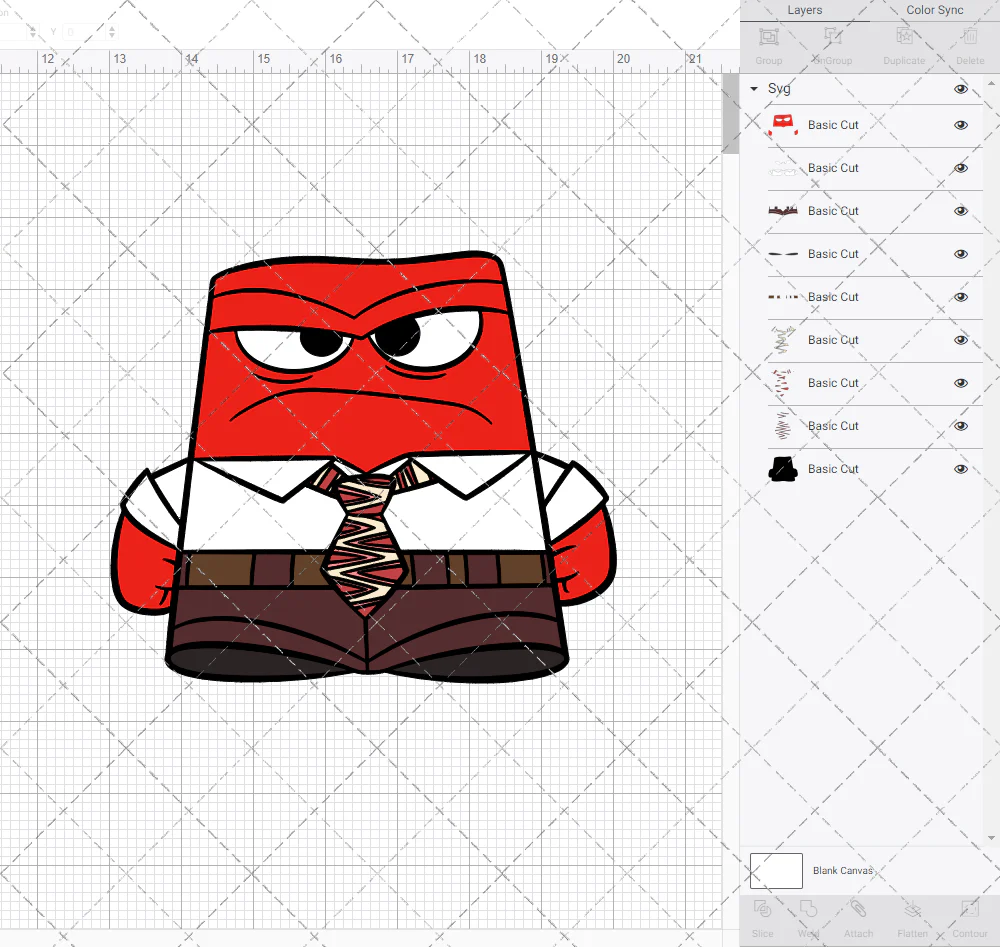The width and height of the screenshot is (1000, 947).
Task: Hide the black silhouette Basic Cut layer
Action: click(x=961, y=469)
